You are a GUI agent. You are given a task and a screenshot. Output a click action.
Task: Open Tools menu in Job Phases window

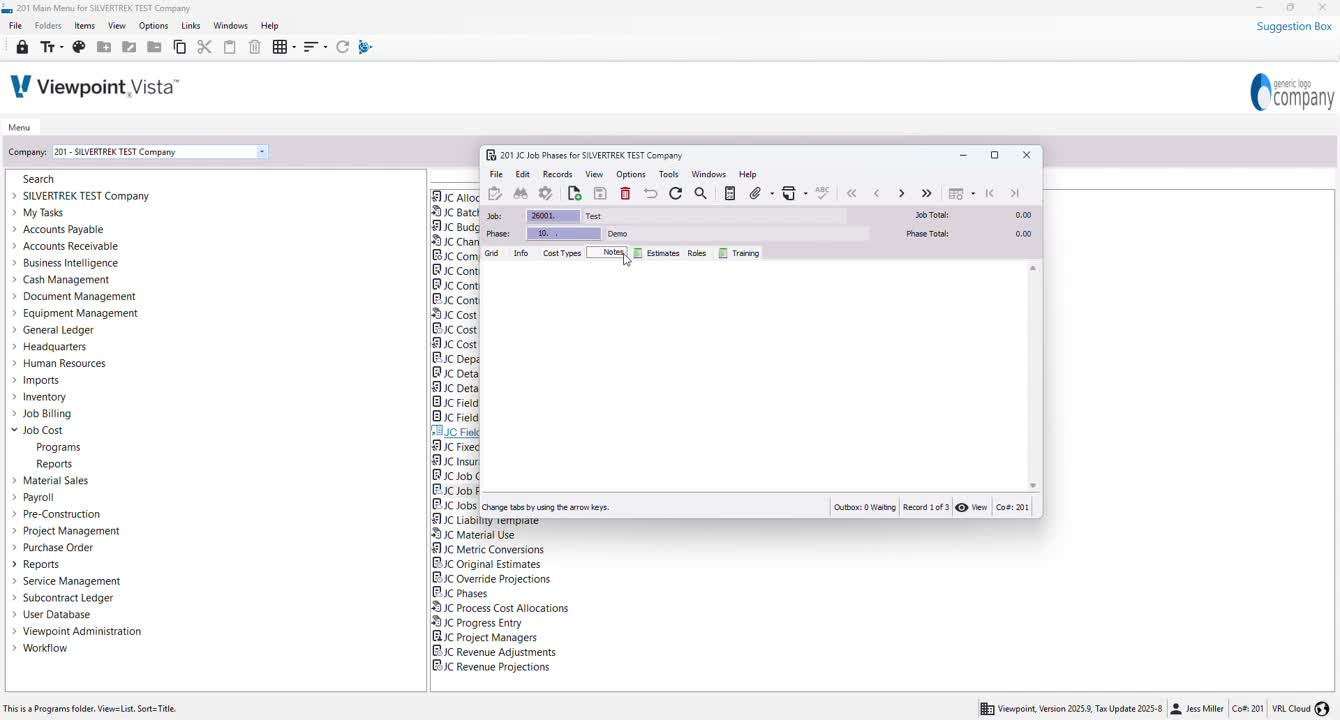[669, 174]
